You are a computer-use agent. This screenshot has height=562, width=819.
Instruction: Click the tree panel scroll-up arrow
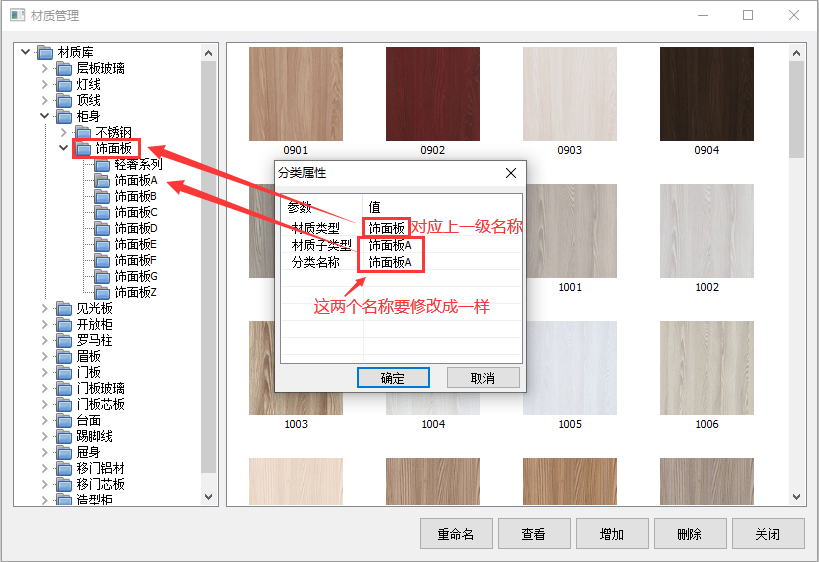point(208,53)
